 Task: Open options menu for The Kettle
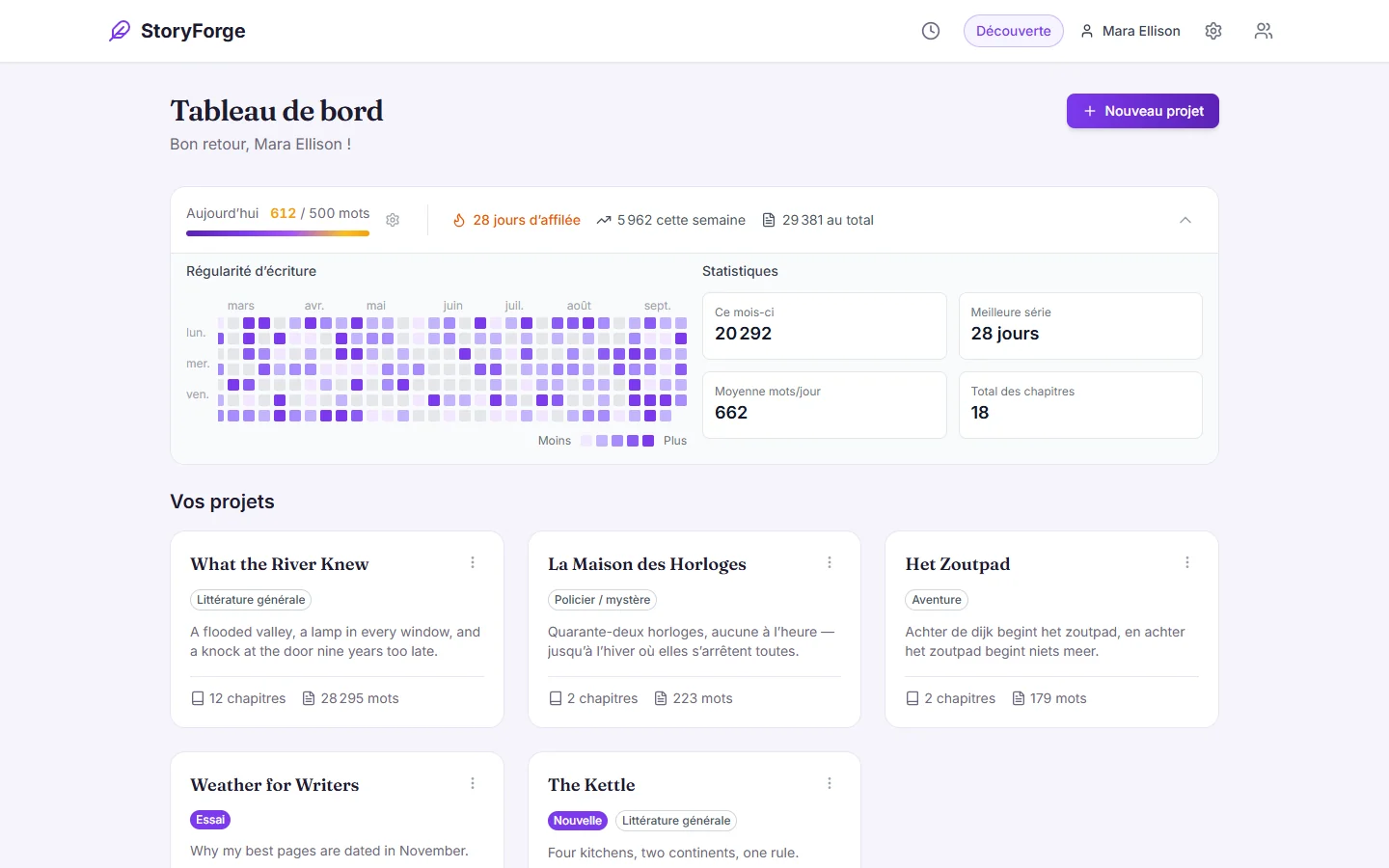(x=830, y=783)
